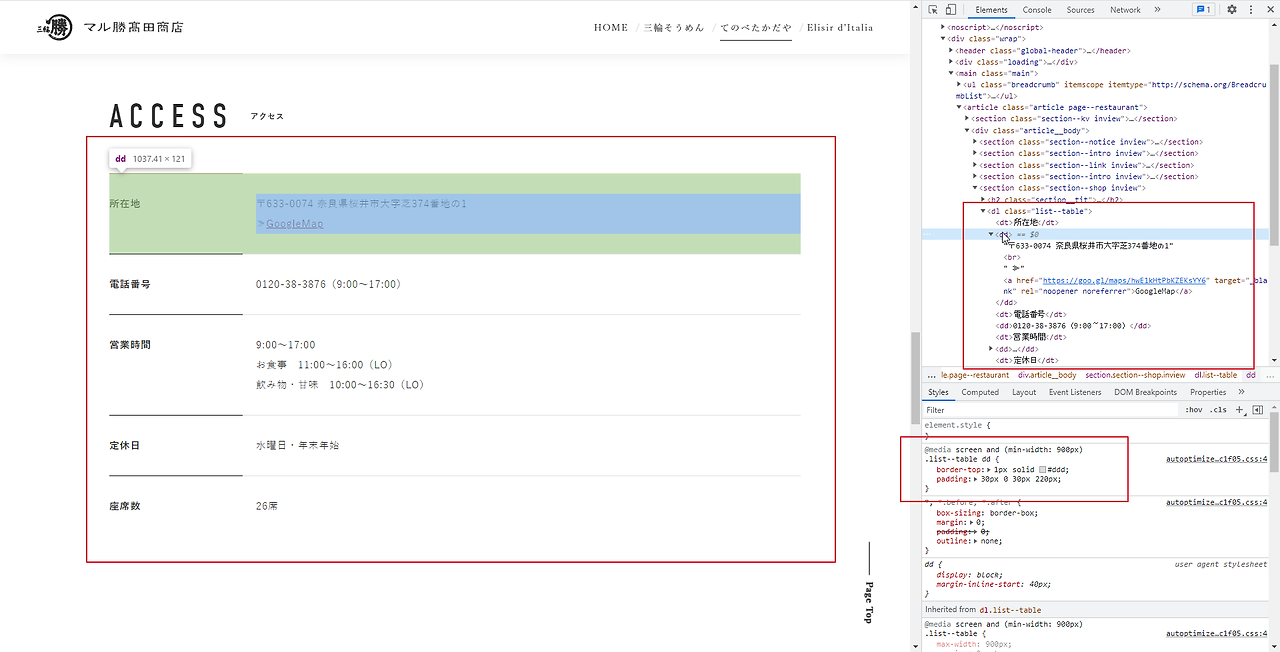
Task: Click the Marukatsu Takada logo in header
Action: (110, 27)
